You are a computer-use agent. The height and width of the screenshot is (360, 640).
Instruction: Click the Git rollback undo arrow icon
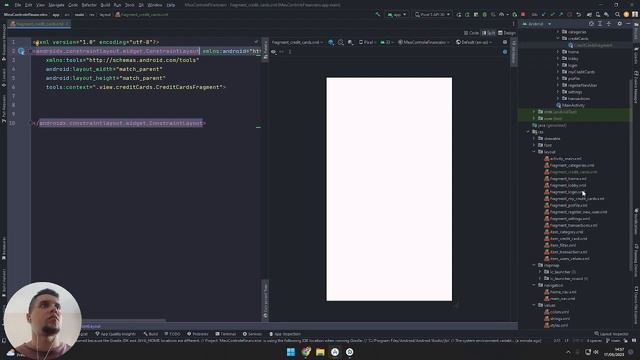tap(578, 14)
